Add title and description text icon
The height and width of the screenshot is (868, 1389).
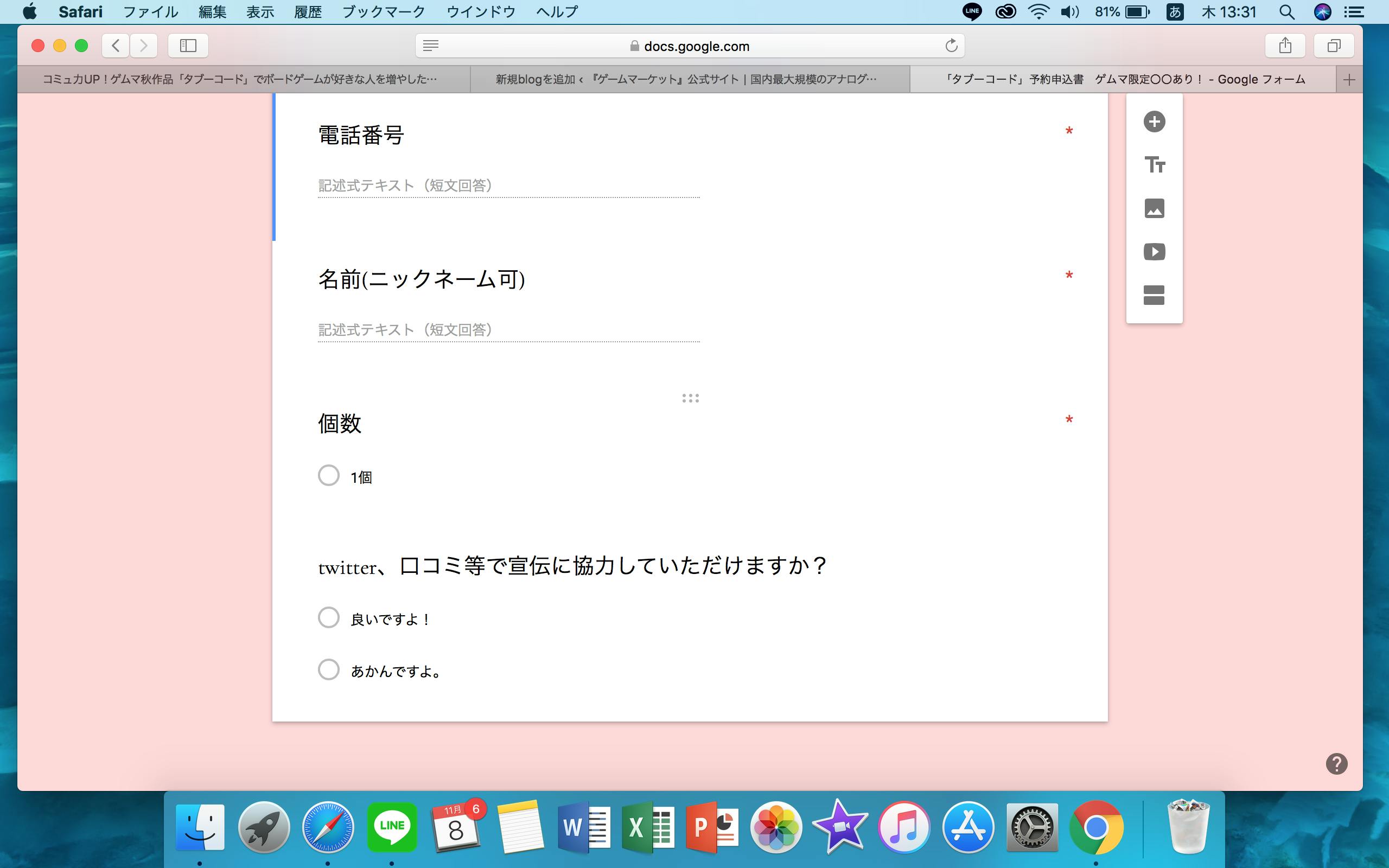coord(1154,165)
